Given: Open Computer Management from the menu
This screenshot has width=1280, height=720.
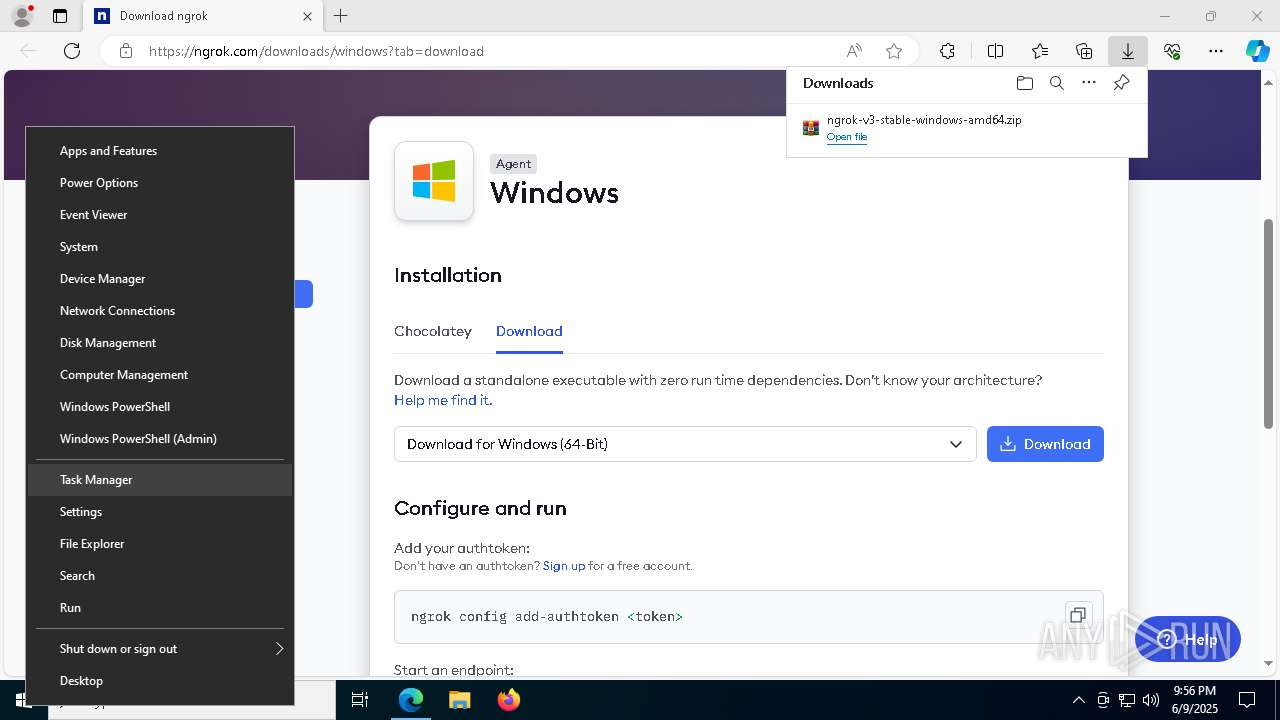Looking at the screenshot, I should [160, 375].
